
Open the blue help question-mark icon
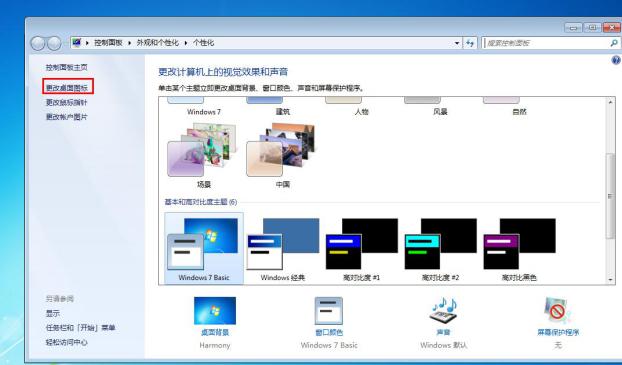[616, 60]
